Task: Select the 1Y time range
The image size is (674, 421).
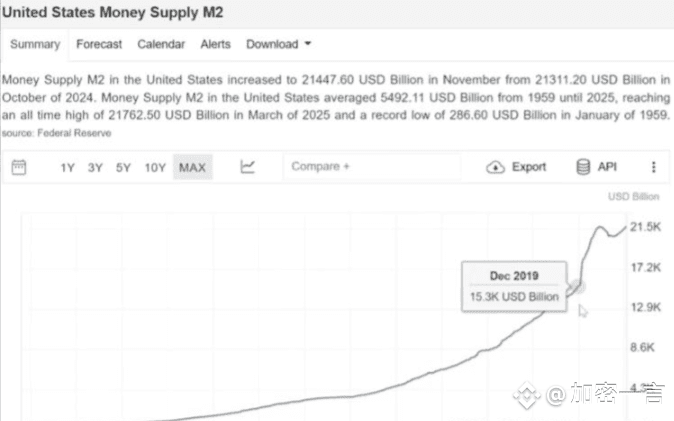Action: click(67, 167)
